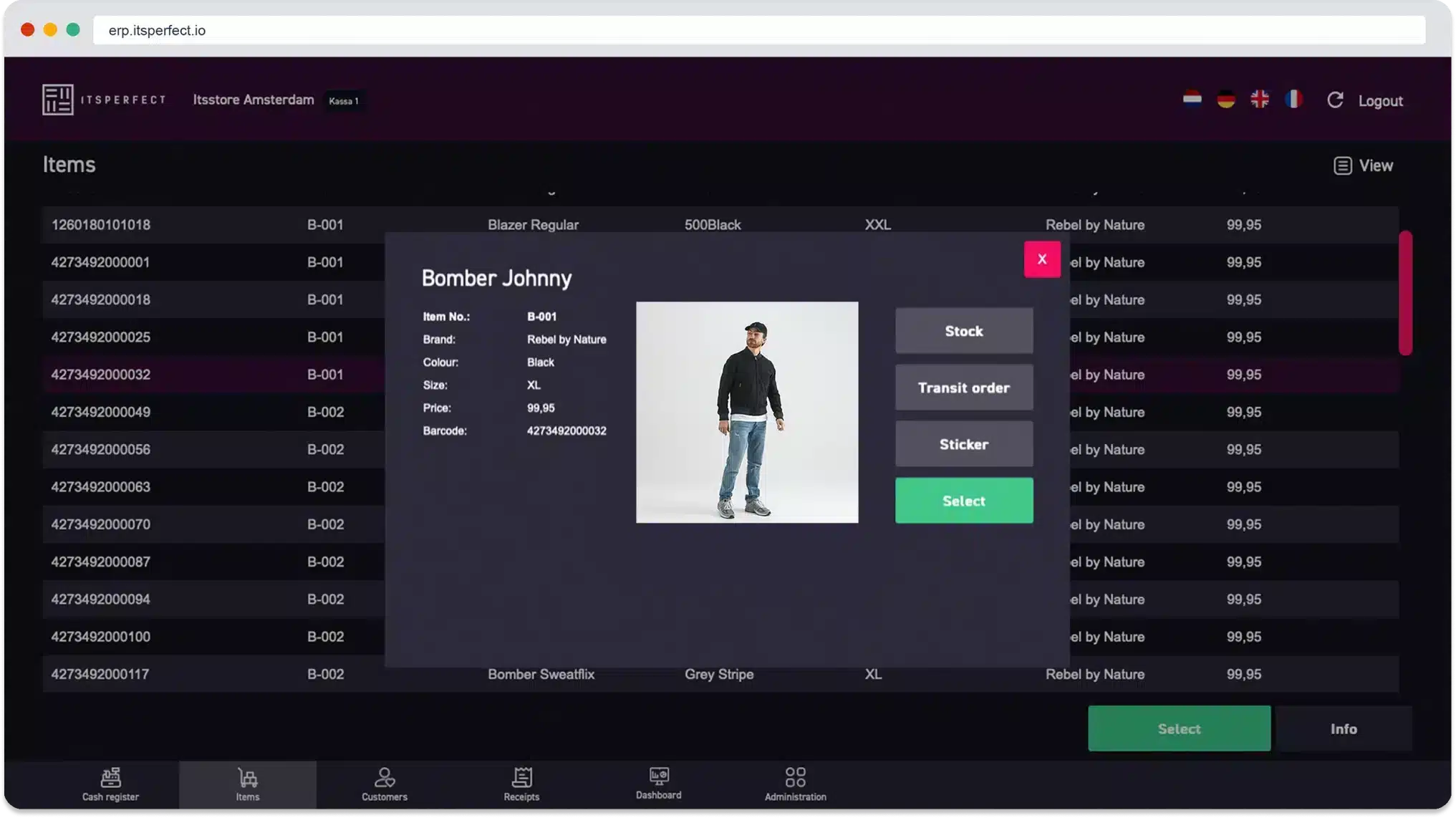
Task: Click the Info button
Action: click(x=1343, y=728)
